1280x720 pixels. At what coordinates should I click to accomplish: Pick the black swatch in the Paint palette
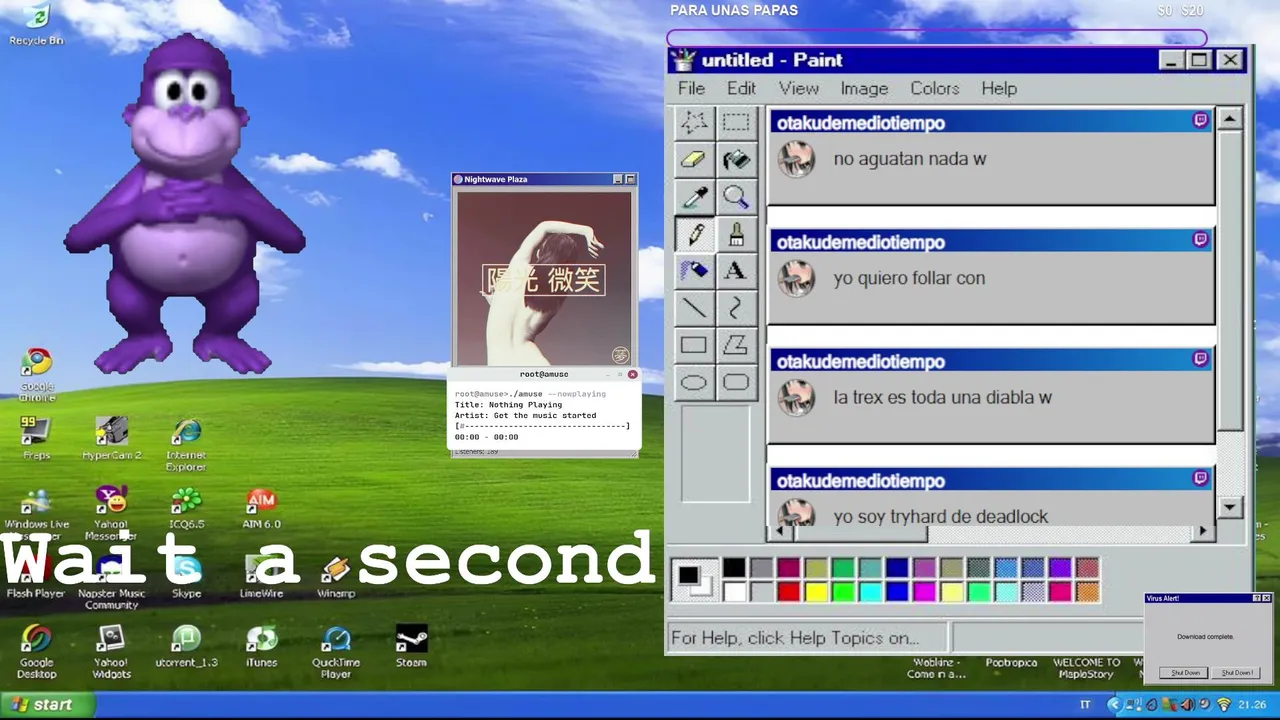coord(733,568)
